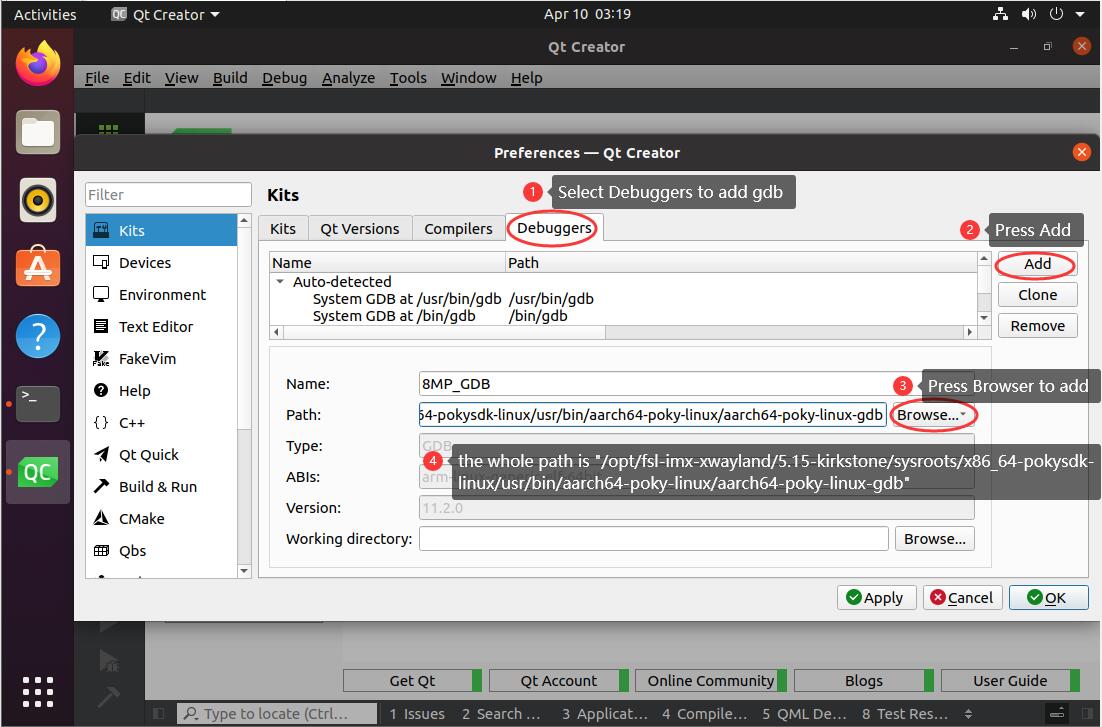1102x727 pixels.
Task: Click the Type to locate search box
Action: tap(277, 714)
